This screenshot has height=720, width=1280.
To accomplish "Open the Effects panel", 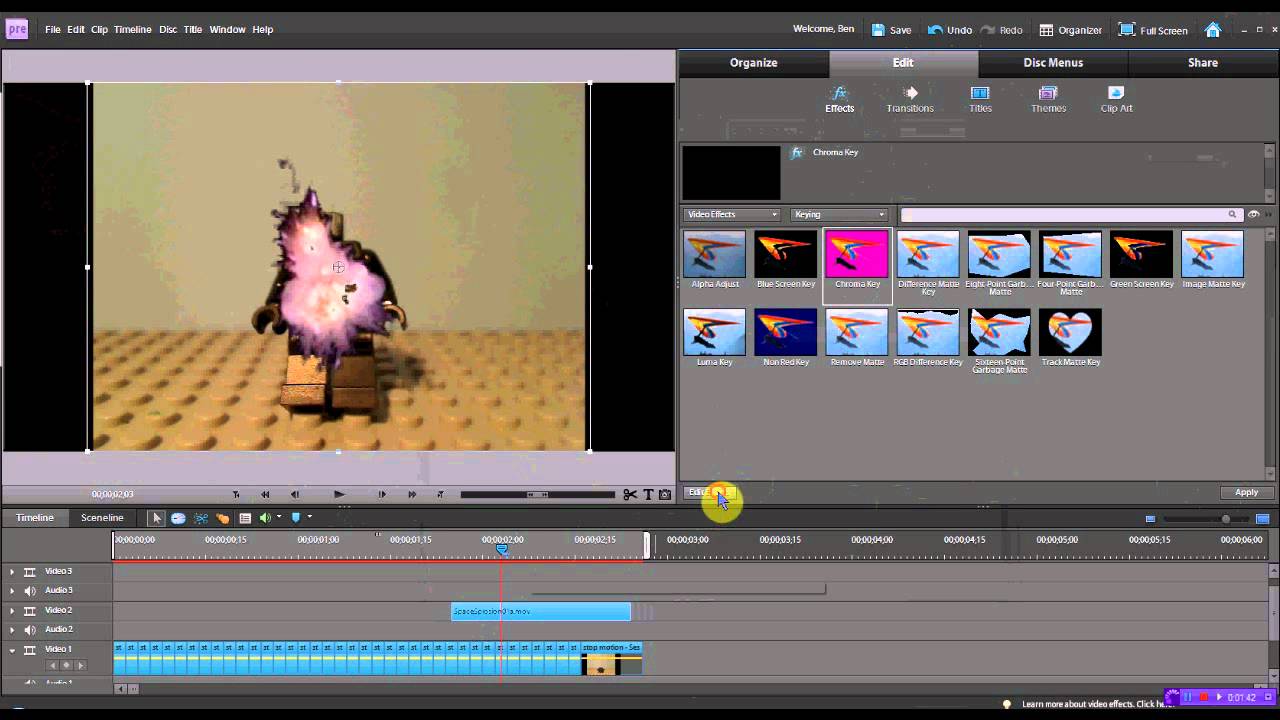I will pyautogui.click(x=840, y=99).
